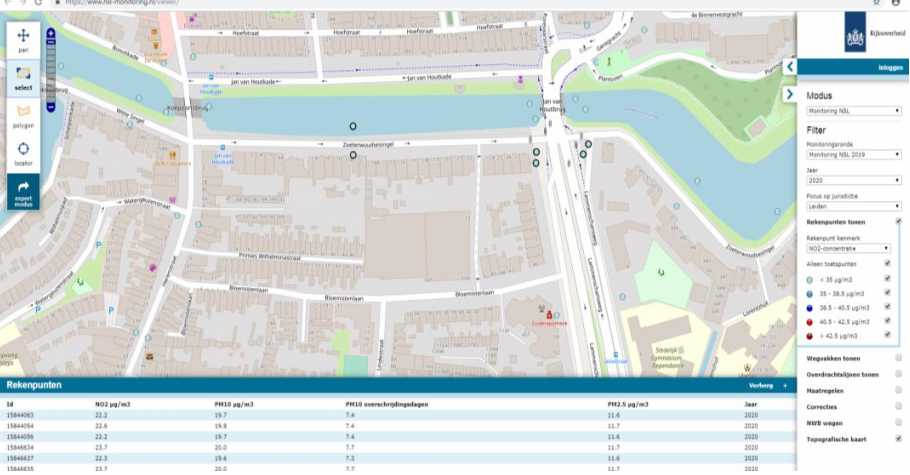Select table row with Id 15846634

tap(398, 448)
